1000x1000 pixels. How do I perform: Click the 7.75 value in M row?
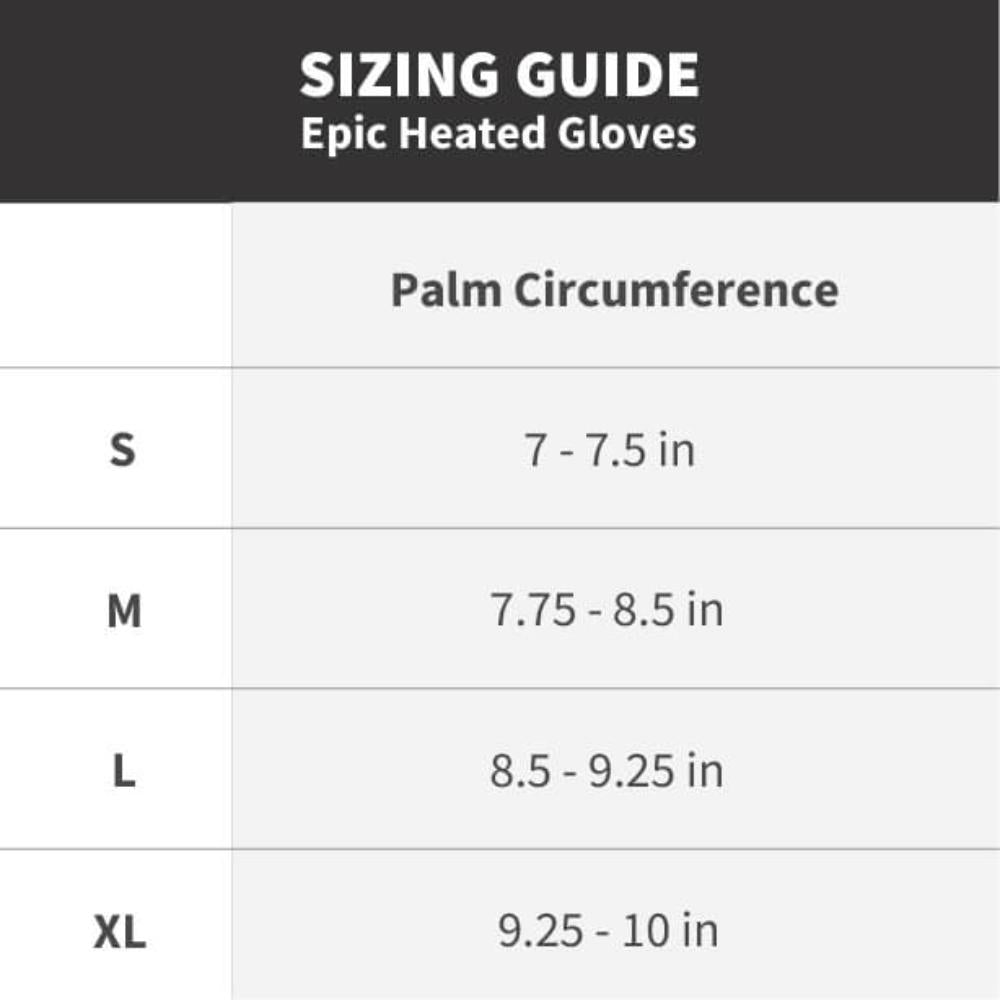pyautogui.click(x=533, y=610)
